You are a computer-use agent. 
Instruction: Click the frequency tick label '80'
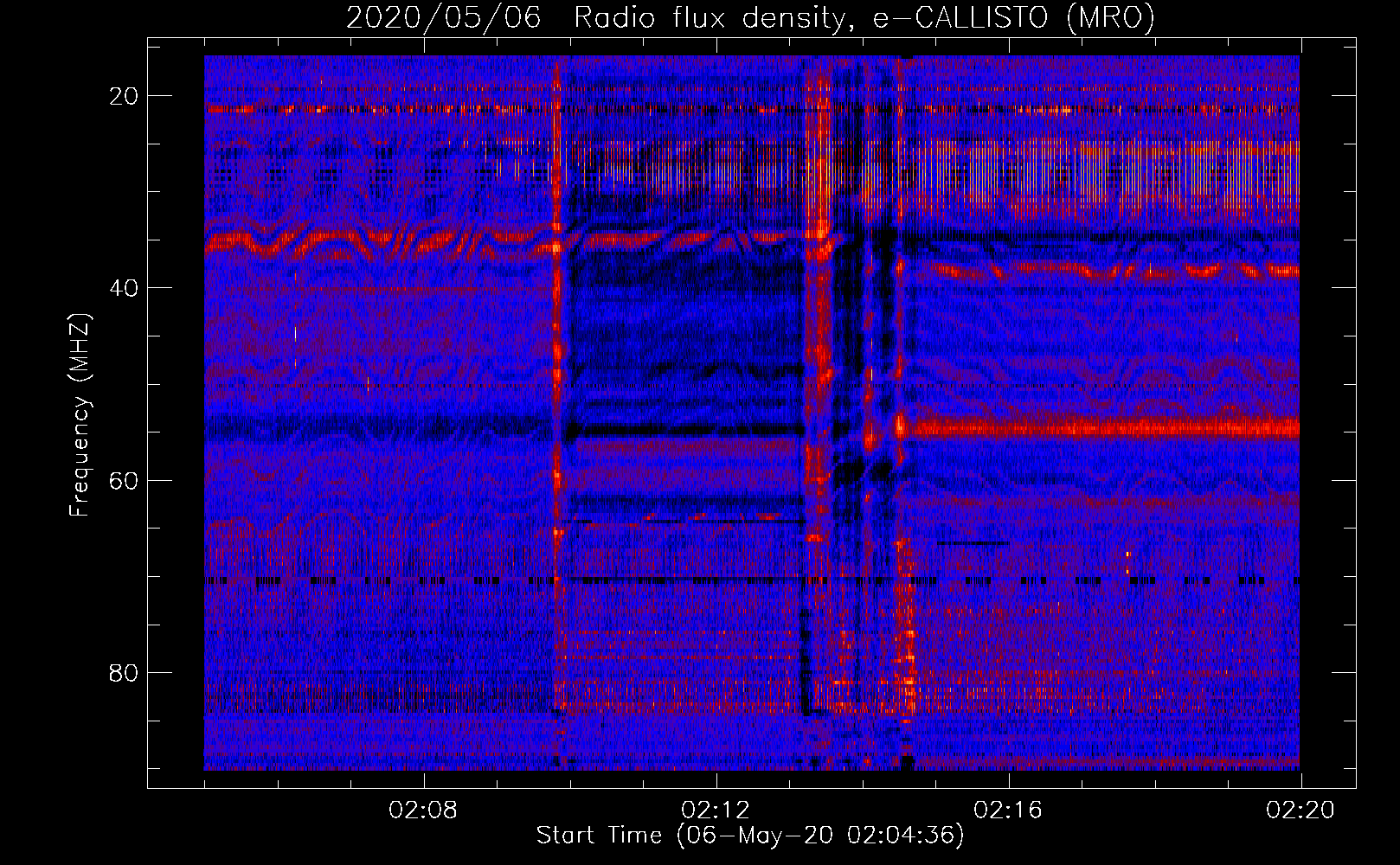[x=125, y=672]
